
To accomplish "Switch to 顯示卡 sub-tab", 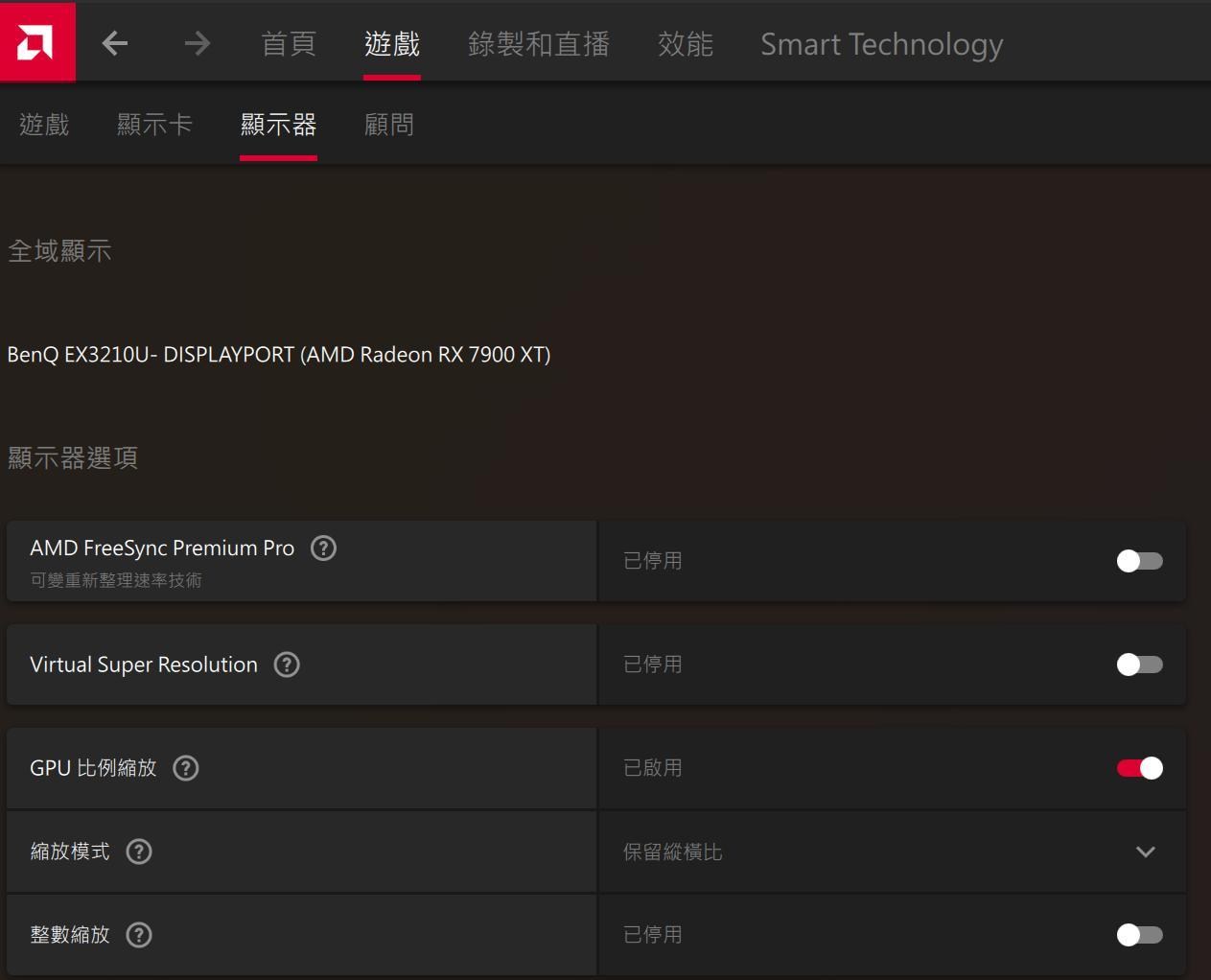I will click(155, 125).
